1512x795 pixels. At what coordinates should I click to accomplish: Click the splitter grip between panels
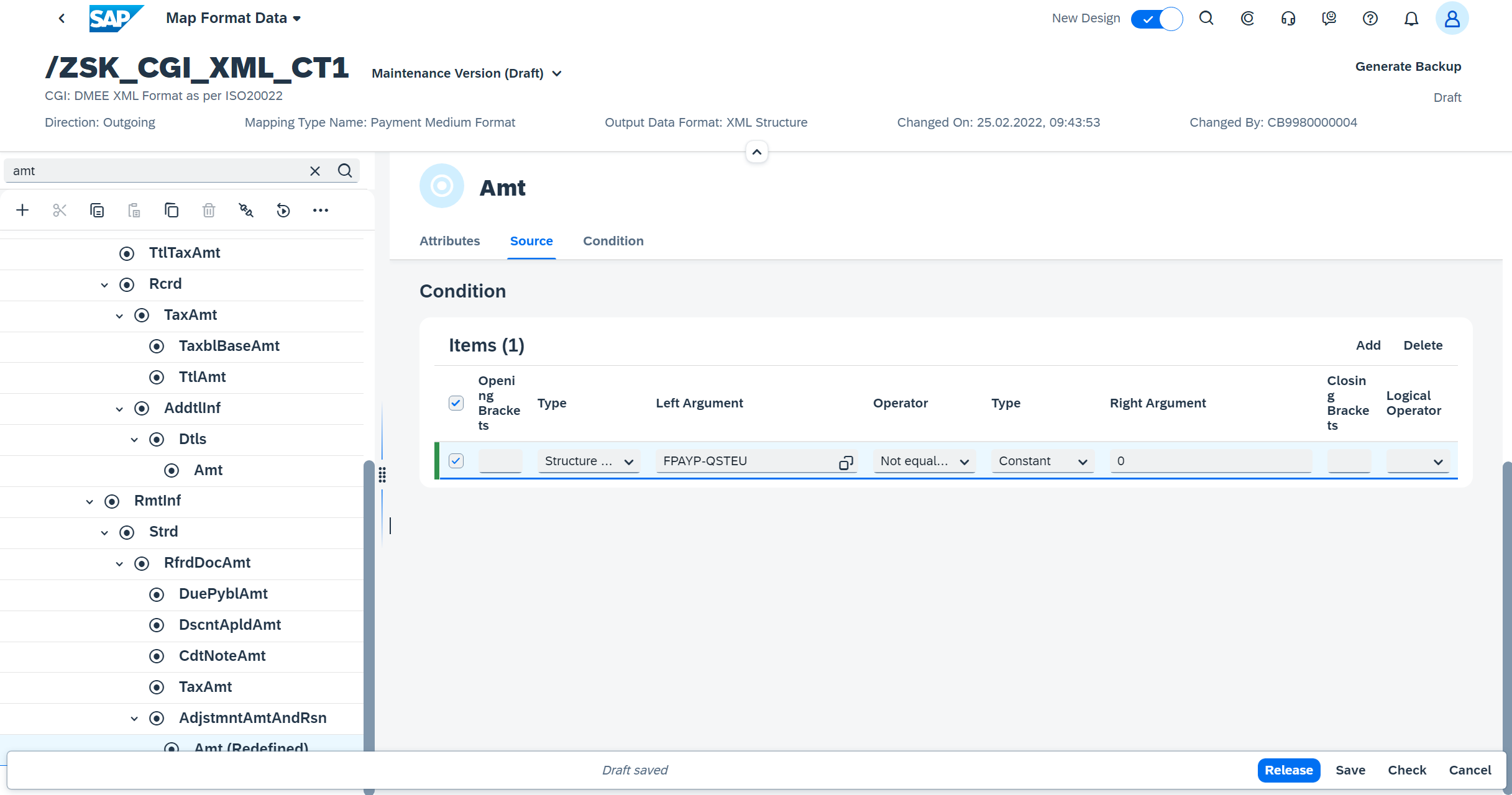coord(382,475)
